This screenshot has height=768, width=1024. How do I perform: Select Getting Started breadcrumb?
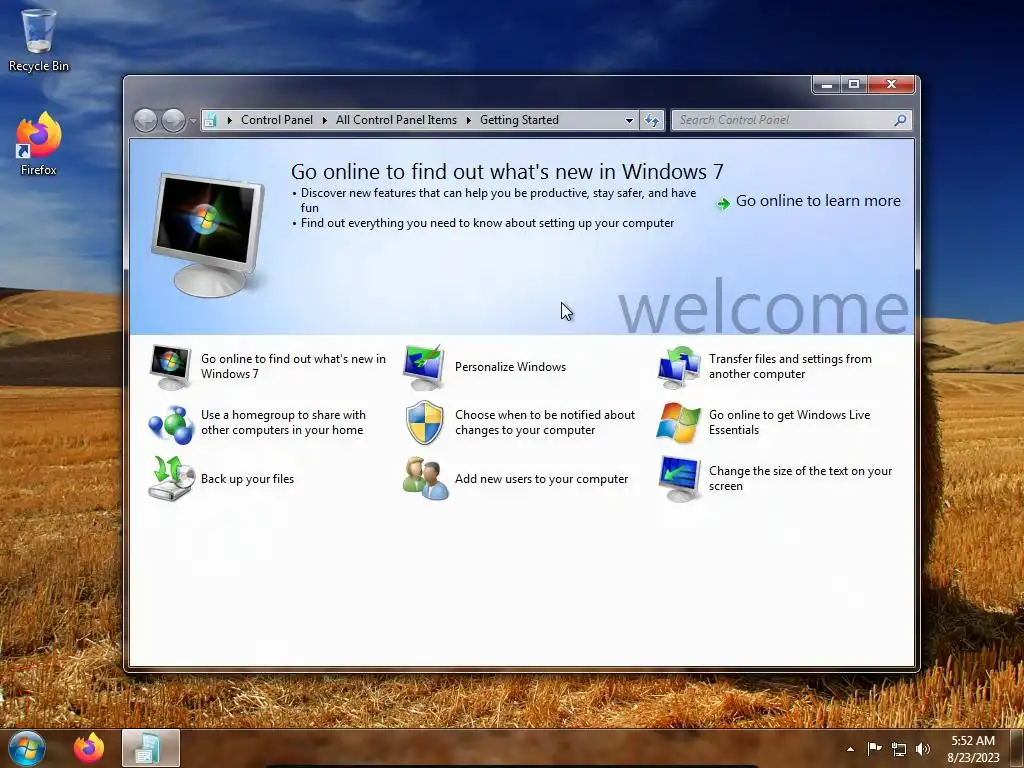(519, 120)
